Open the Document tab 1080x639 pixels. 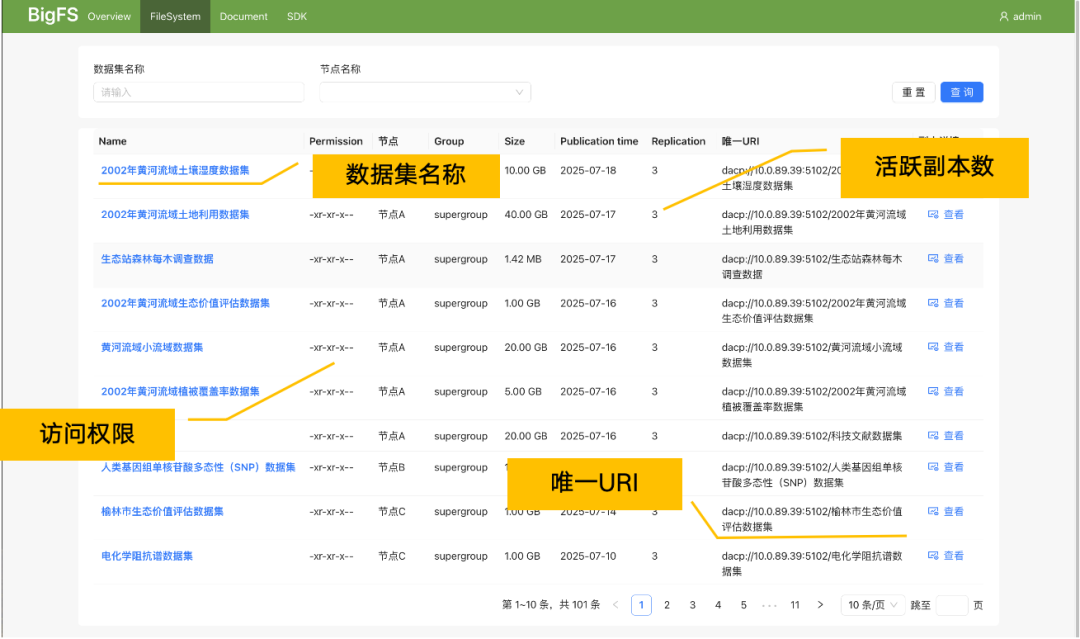point(243,17)
